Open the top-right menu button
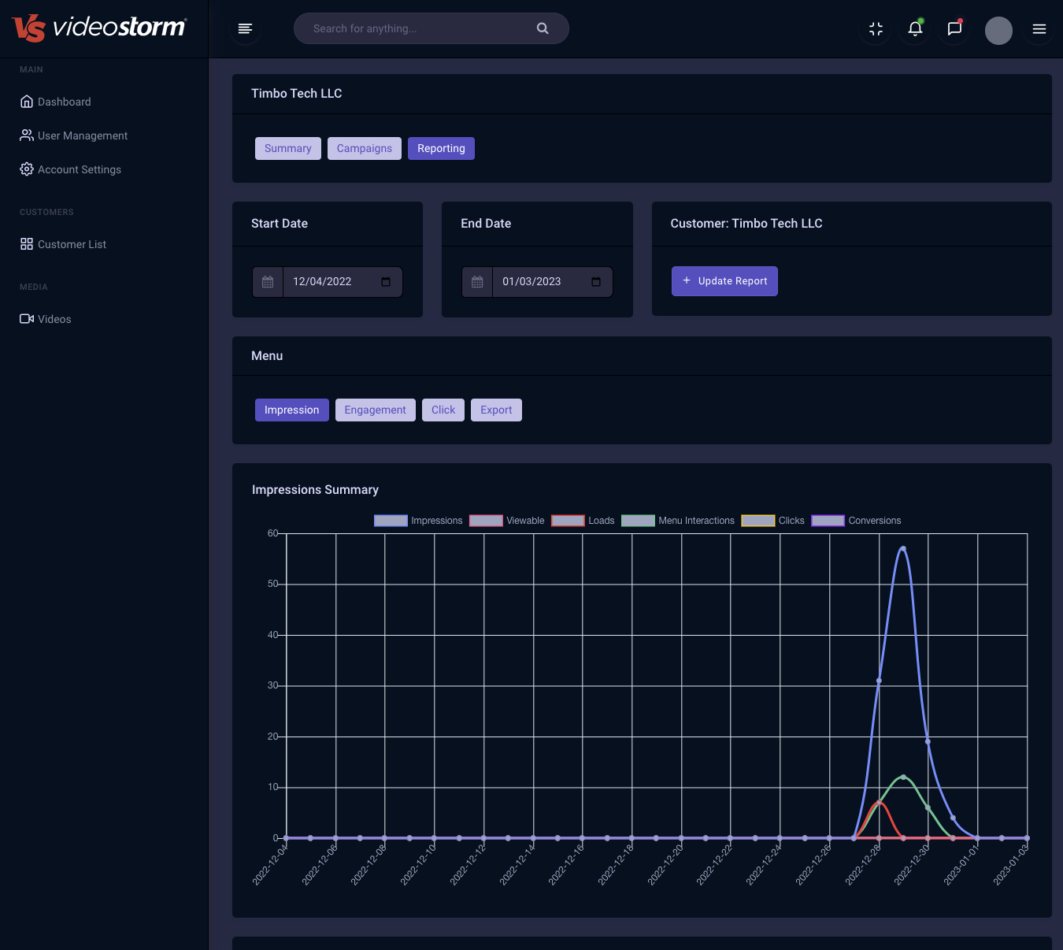This screenshot has height=950, width=1063. (x=1039, y=29)
